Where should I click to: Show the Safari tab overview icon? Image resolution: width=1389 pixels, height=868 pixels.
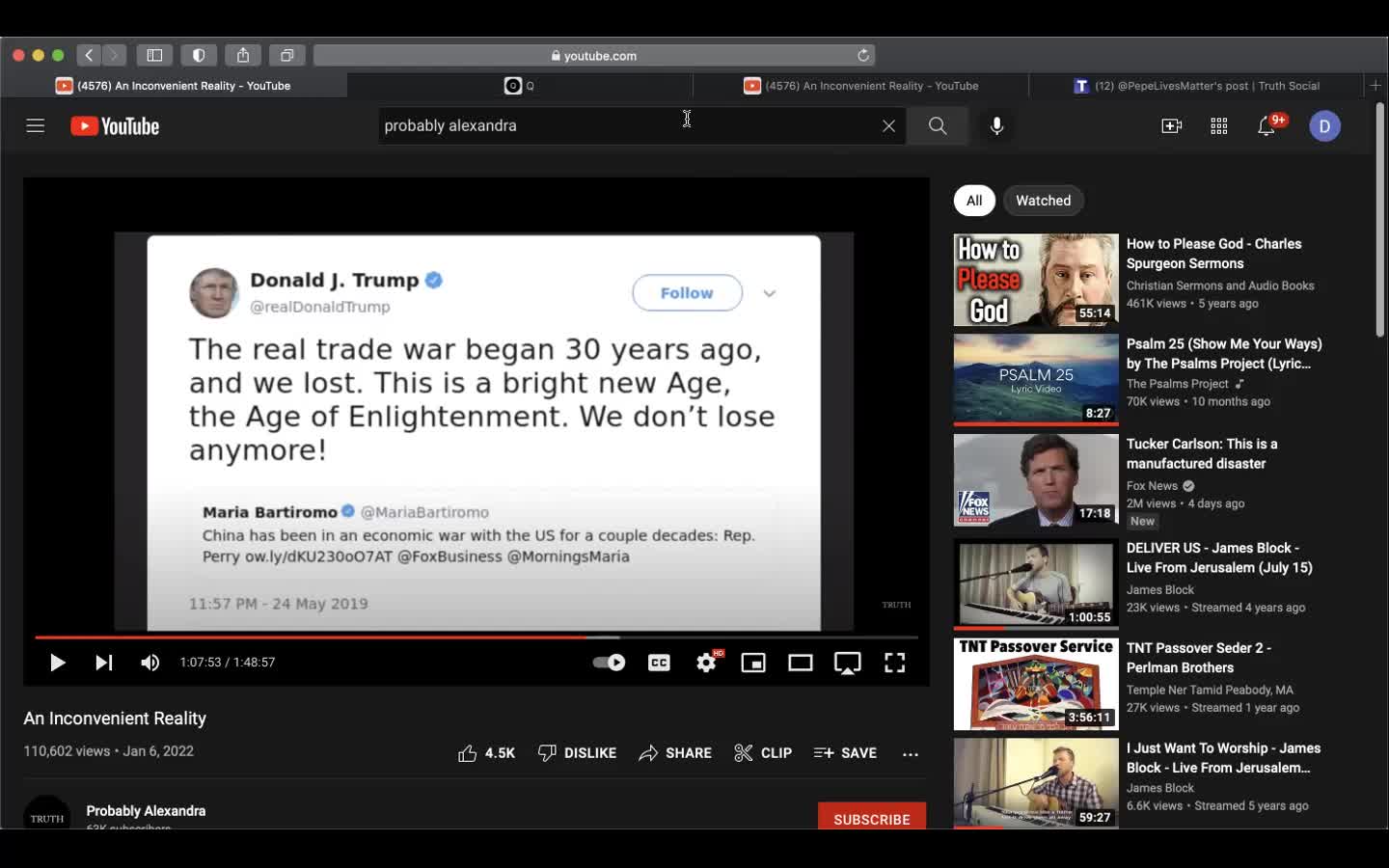tap(287, 55)
